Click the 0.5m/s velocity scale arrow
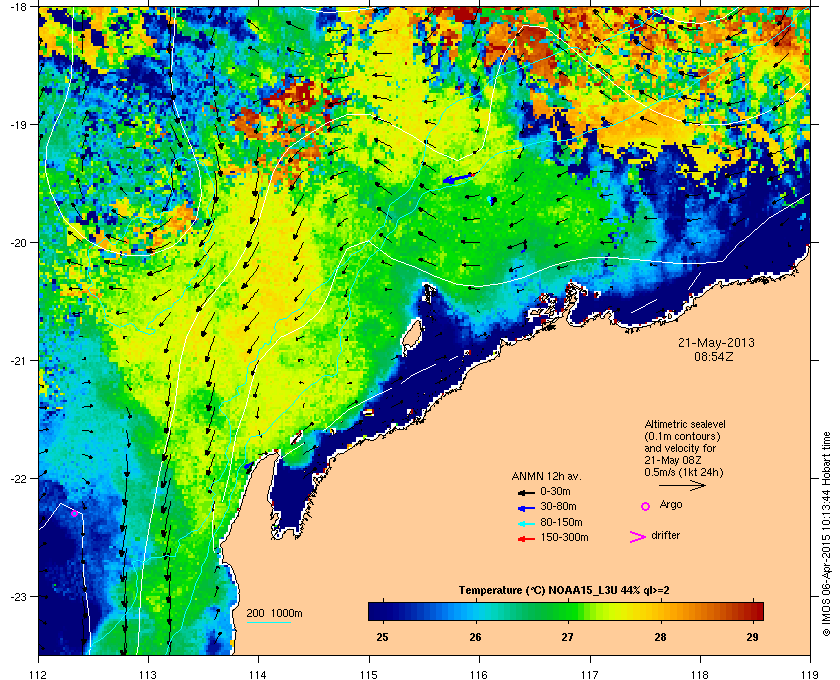This screenshot has width=840, height=680. [x=682, y=485]
